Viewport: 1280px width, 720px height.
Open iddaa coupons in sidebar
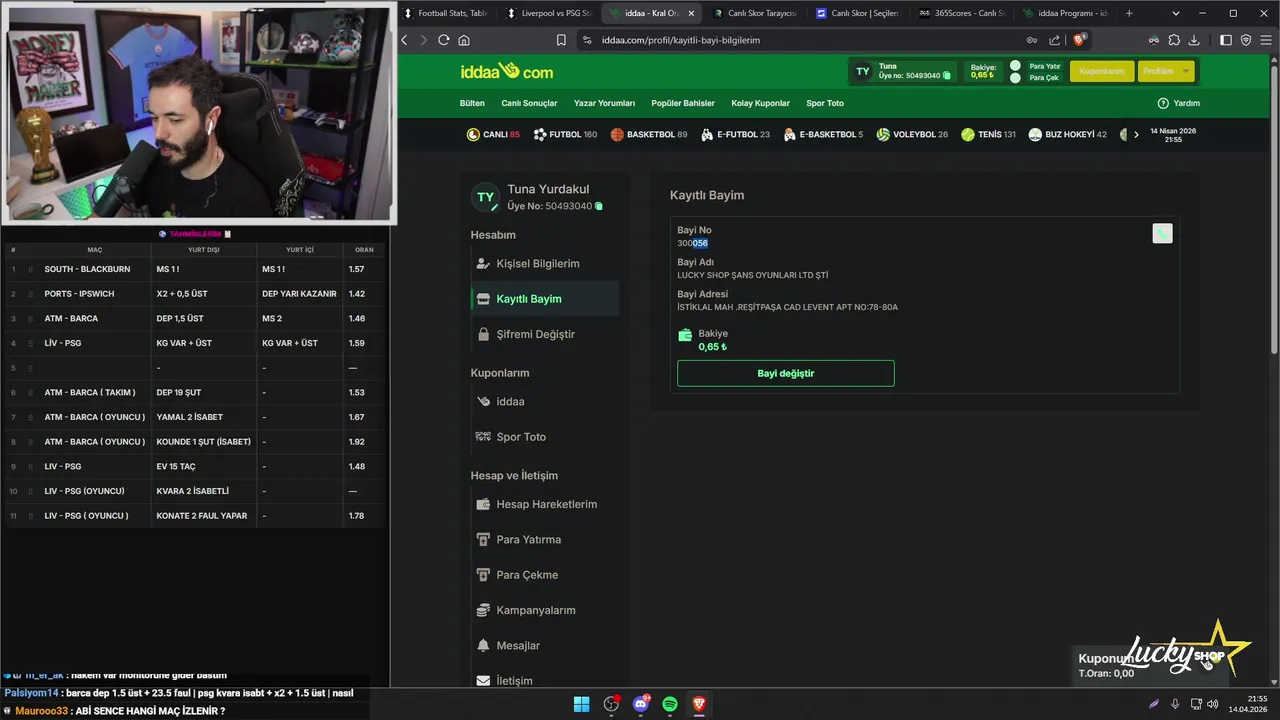click(x=544, y=402)
